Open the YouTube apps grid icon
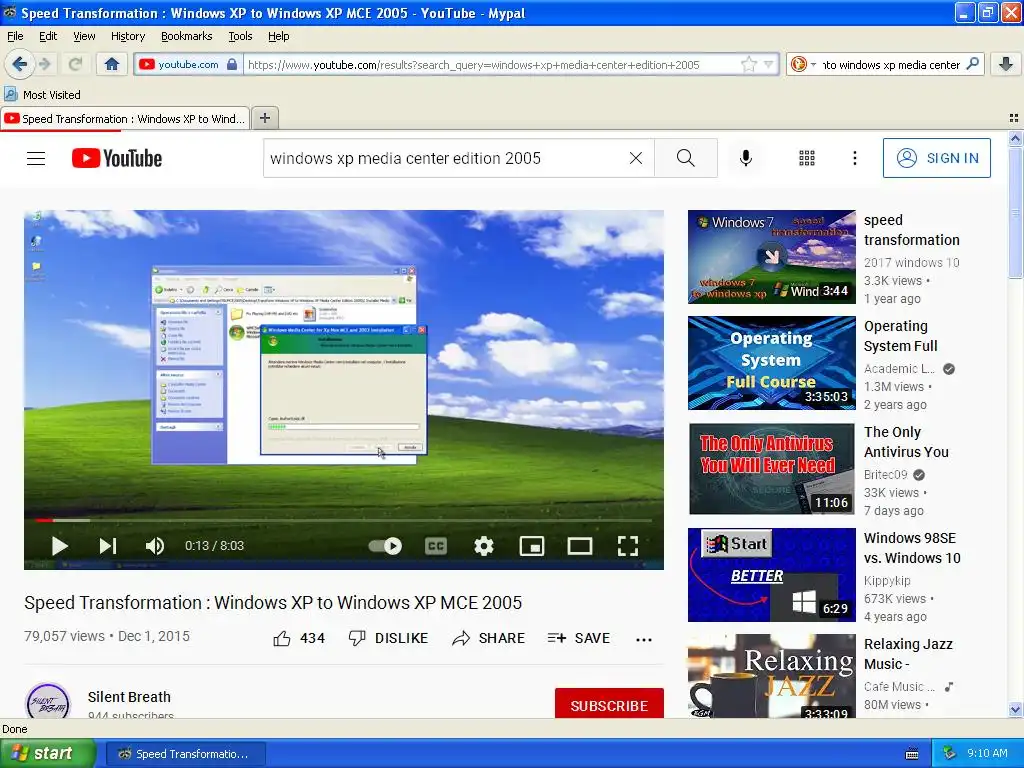Image resolution: width=1024 pixels, height=768 pixels. coord(807,158)
